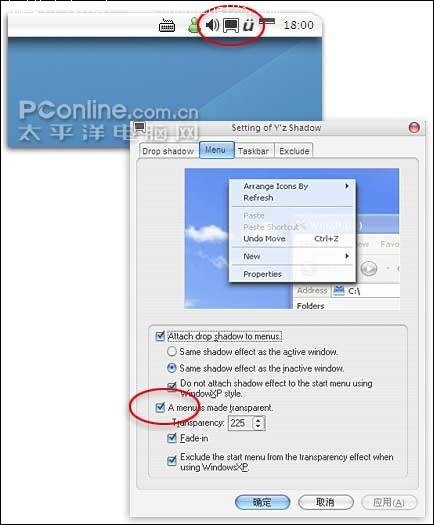The height and width of the screenshot is (525, 434).
Task: Decrease transparency with spinner down arrow
Action: tap(258, 426)
